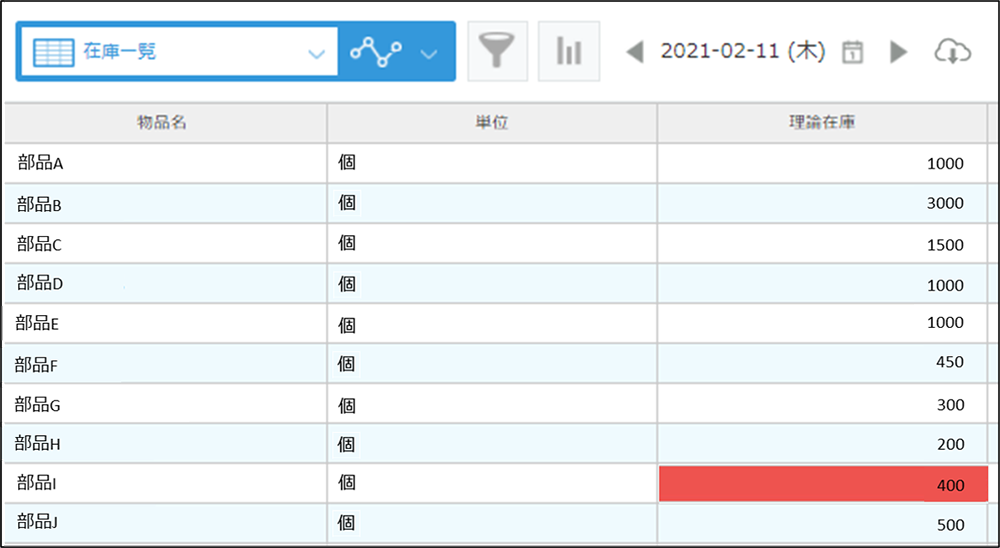Open the calendar date picker icon
1000x548 pixels.
click(852, 52)
